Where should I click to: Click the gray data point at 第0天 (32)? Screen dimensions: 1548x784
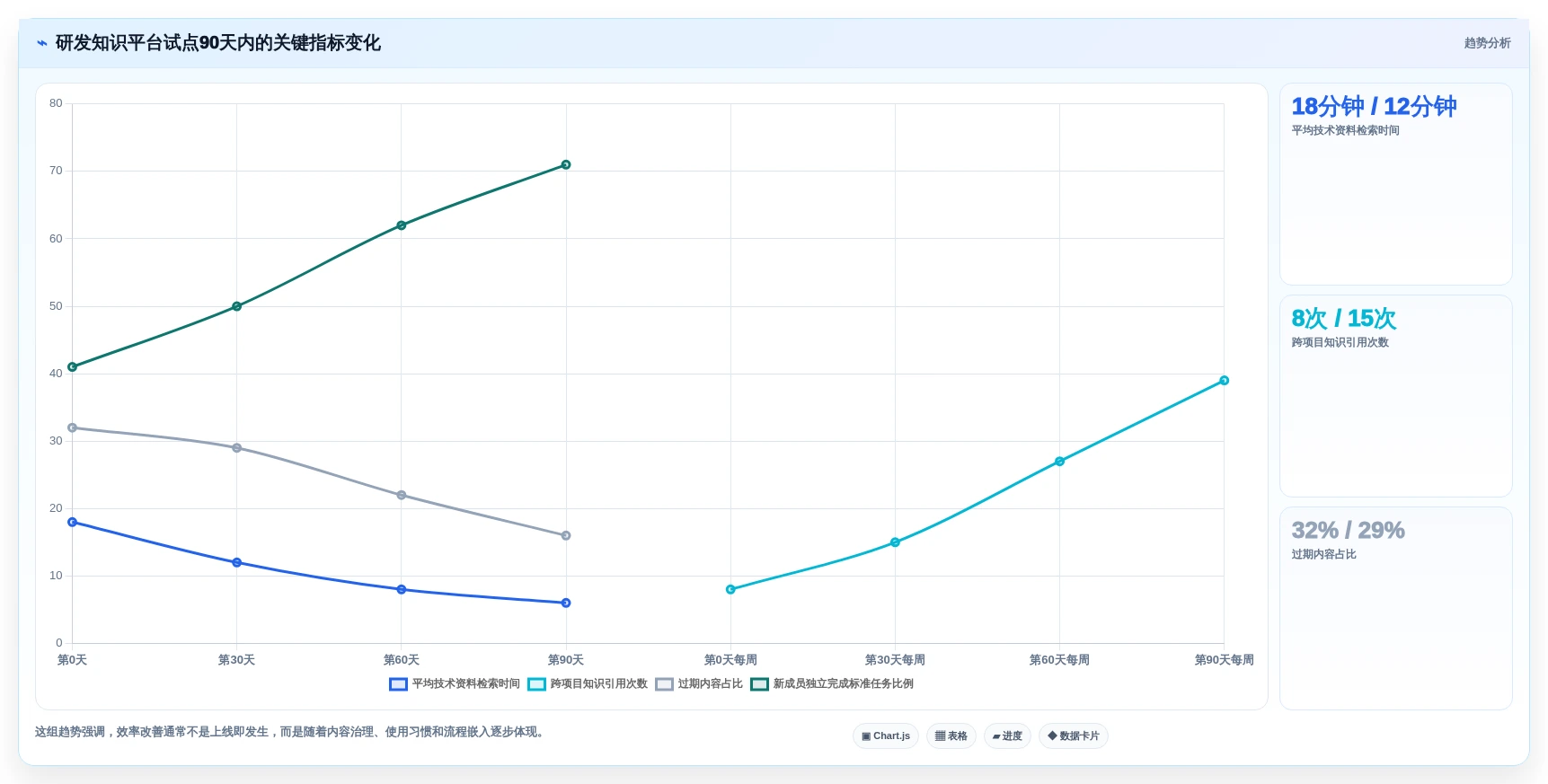pos(73,427)
